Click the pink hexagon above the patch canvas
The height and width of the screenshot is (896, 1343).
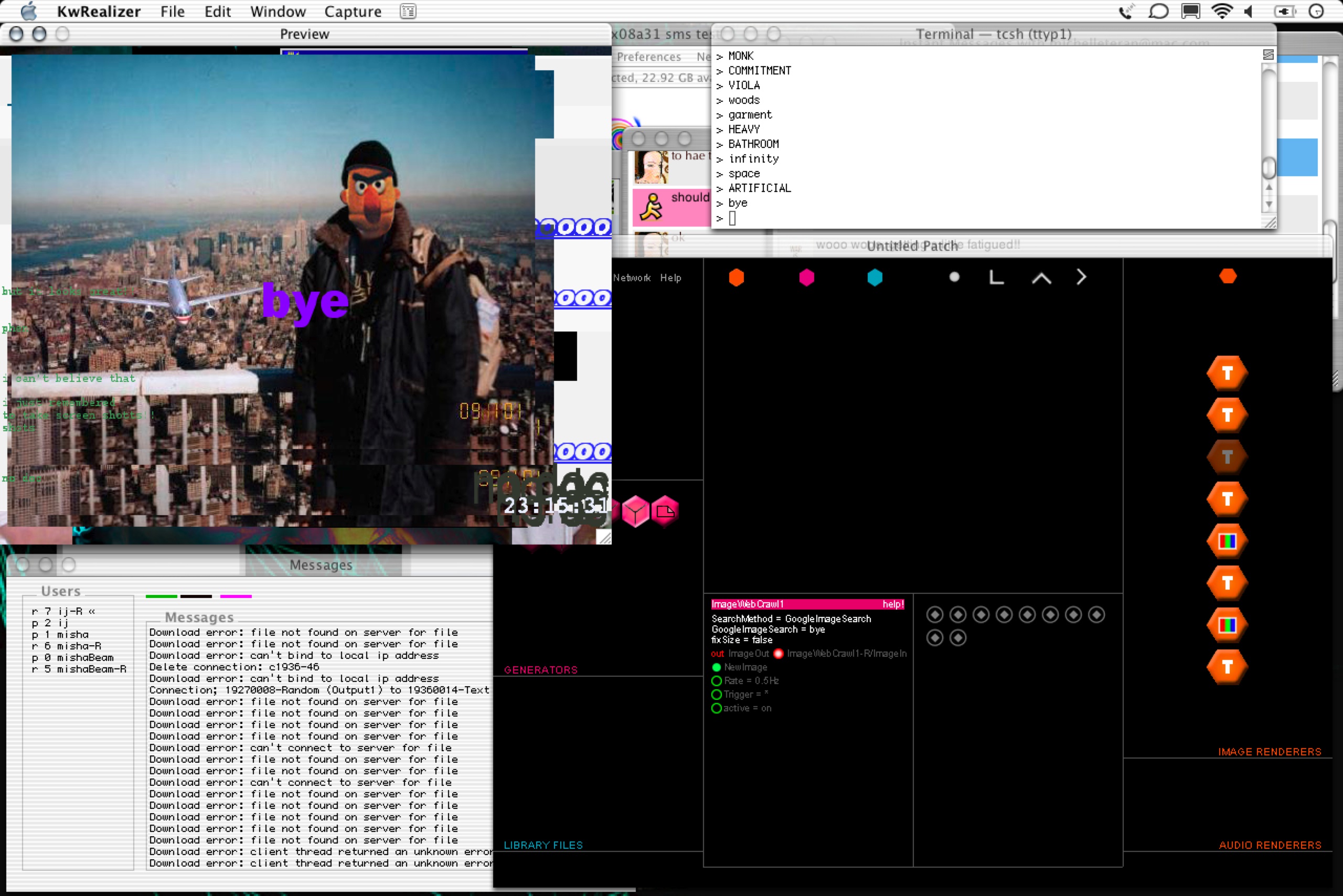[806, 278]
